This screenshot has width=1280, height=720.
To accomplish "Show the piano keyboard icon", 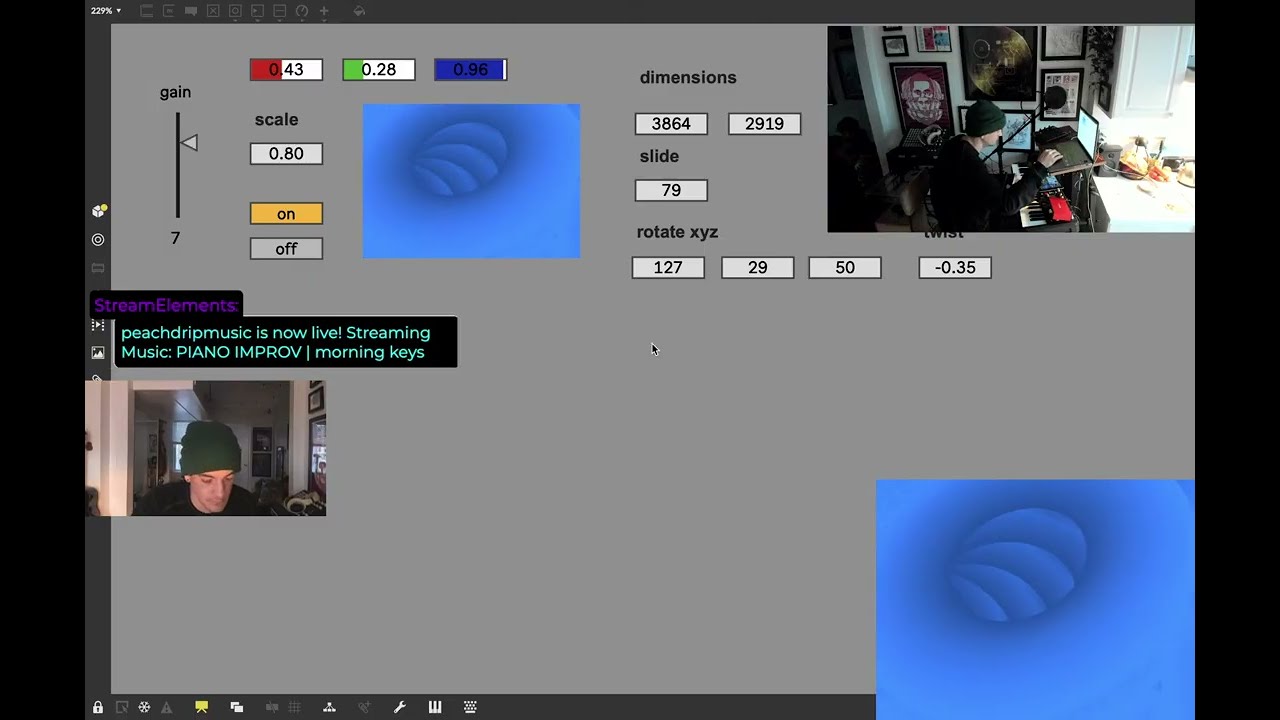I will pyautogui.click(x=435, y=707).
